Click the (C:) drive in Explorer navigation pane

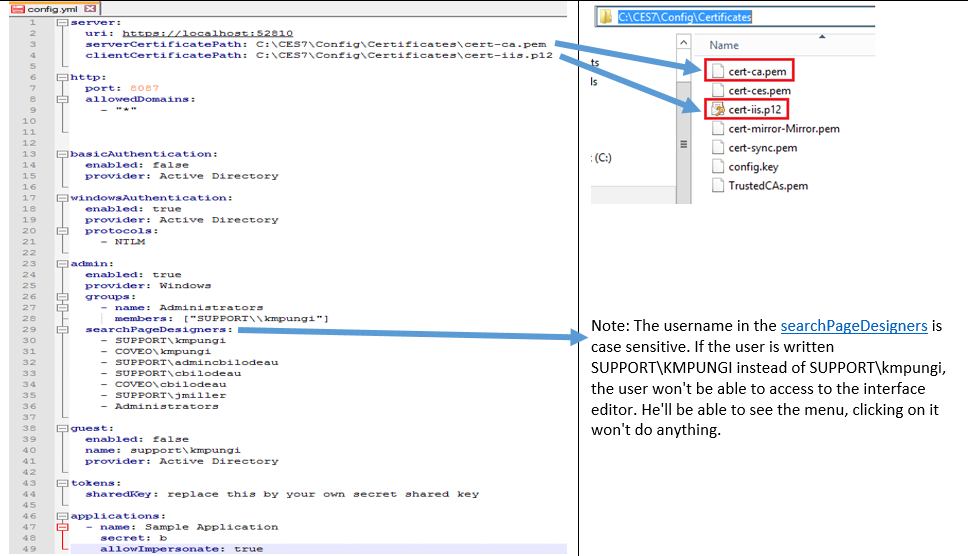pos(602,157)
